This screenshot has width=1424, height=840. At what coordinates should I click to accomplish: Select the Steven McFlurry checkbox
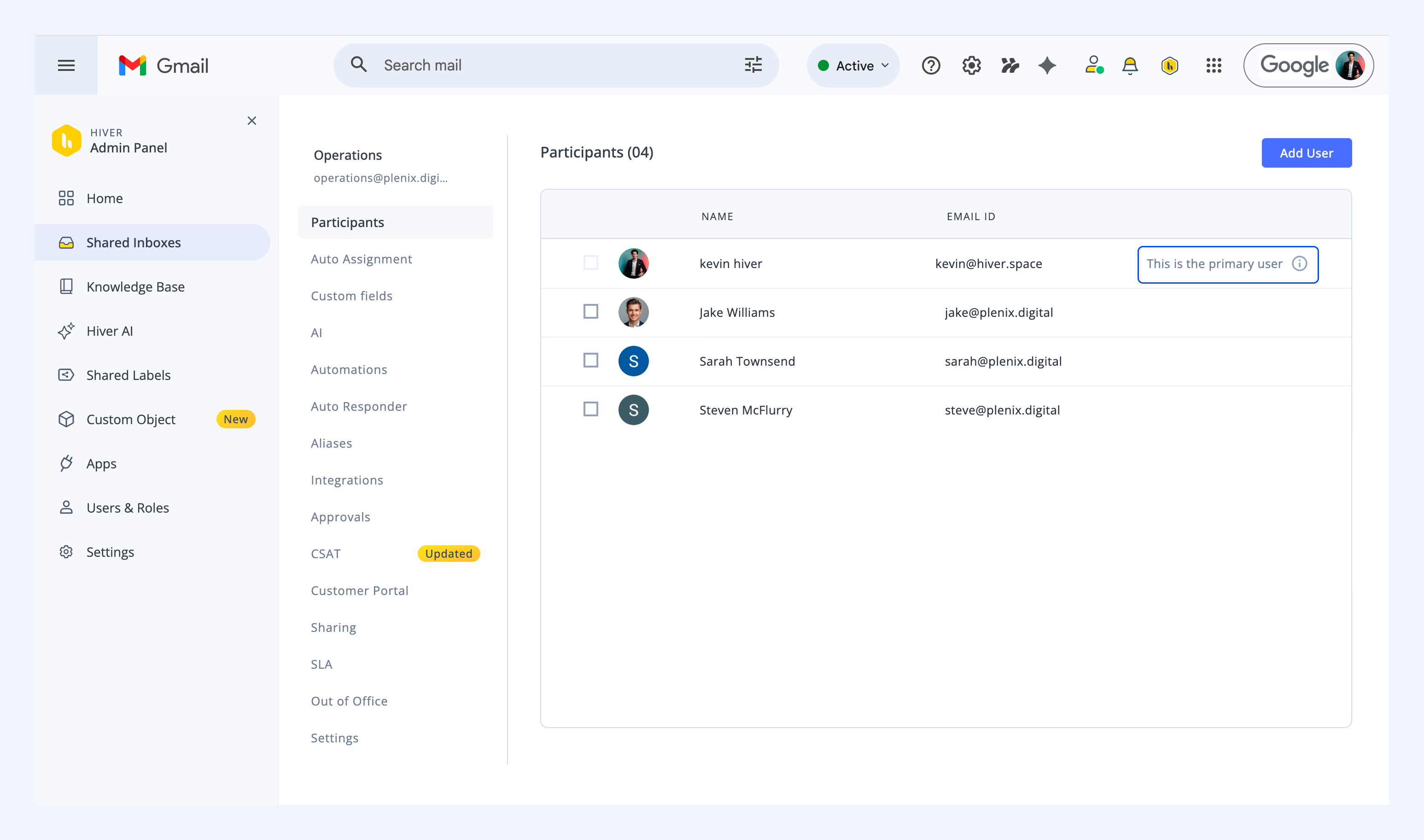591,408
